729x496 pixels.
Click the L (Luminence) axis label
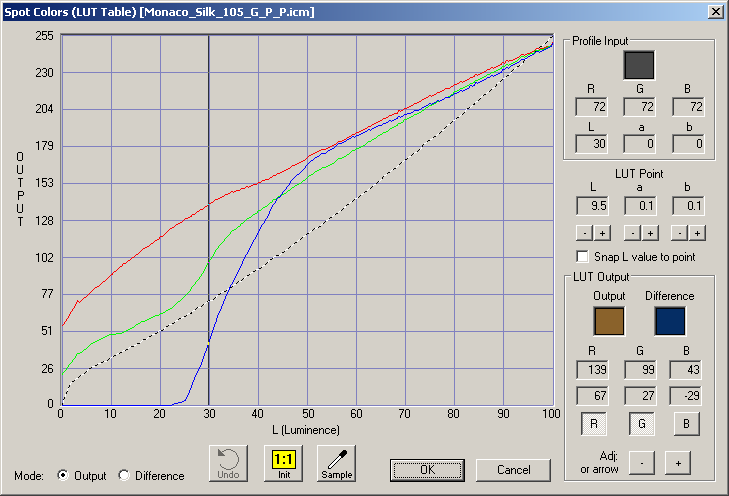point(306,430)
